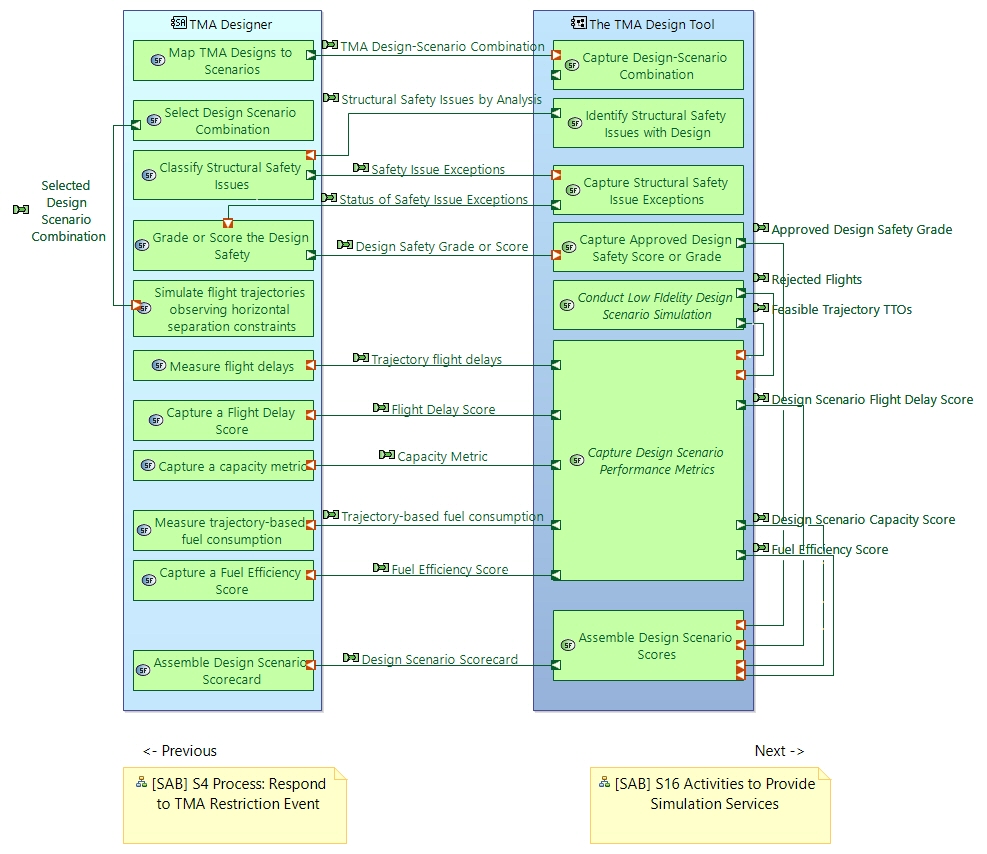Image resolution: width=987 pixels, height=854 pixels.
Task: Select 'Trajectory-based fuel consumption' exchange label
Action: coord(442,517)
